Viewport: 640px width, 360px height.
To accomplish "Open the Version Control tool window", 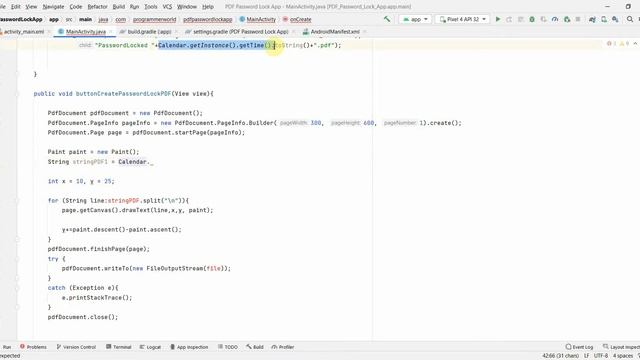I will (76, 347).
